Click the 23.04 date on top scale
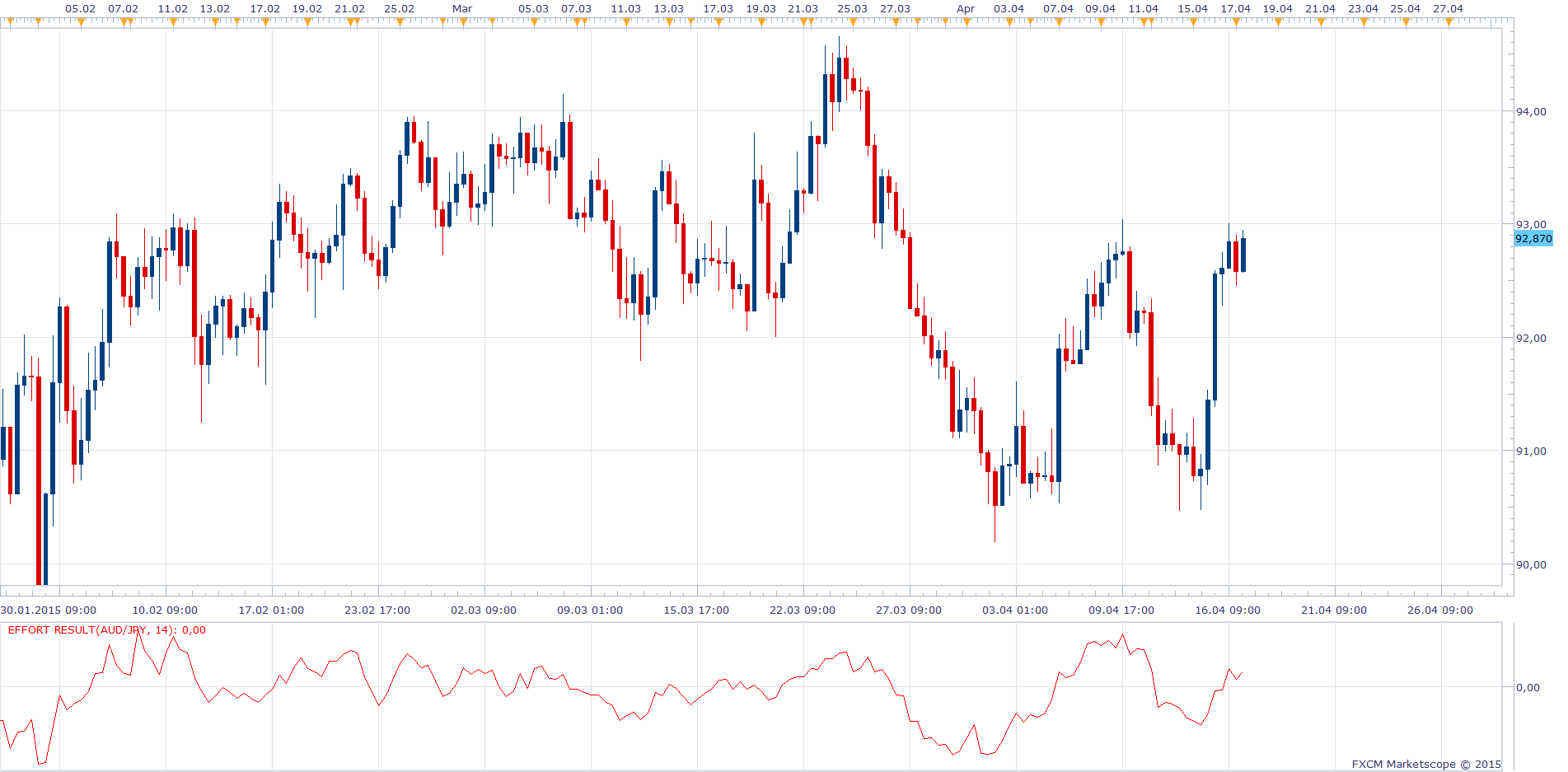The height and width of the screenshot is (772, 1568). [x=1364, y=9]
